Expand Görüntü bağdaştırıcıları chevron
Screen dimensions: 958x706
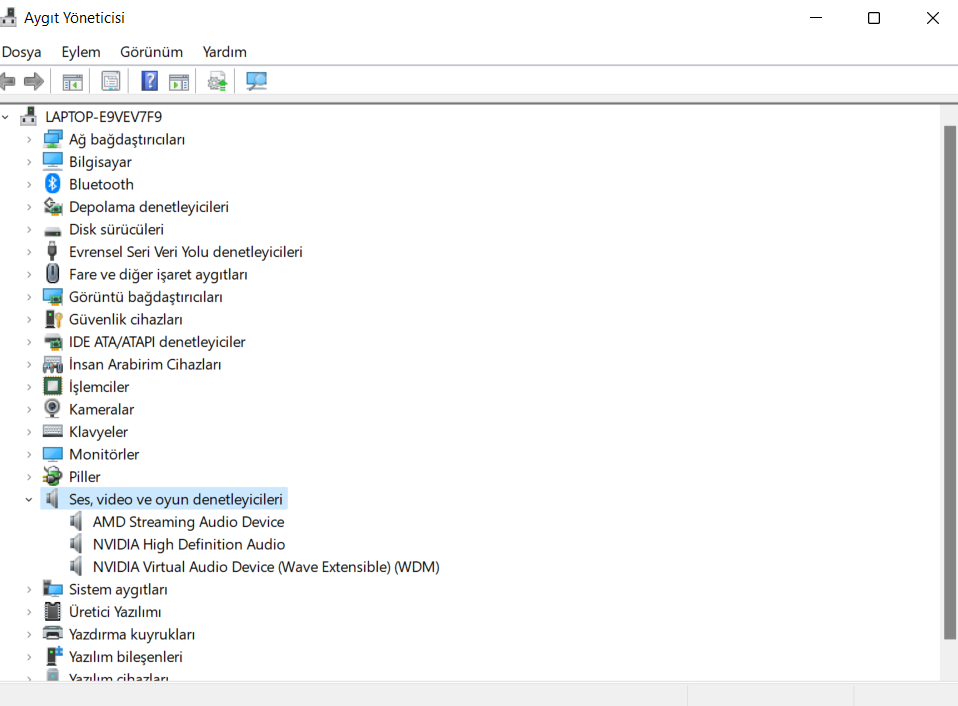coord(29,297)
